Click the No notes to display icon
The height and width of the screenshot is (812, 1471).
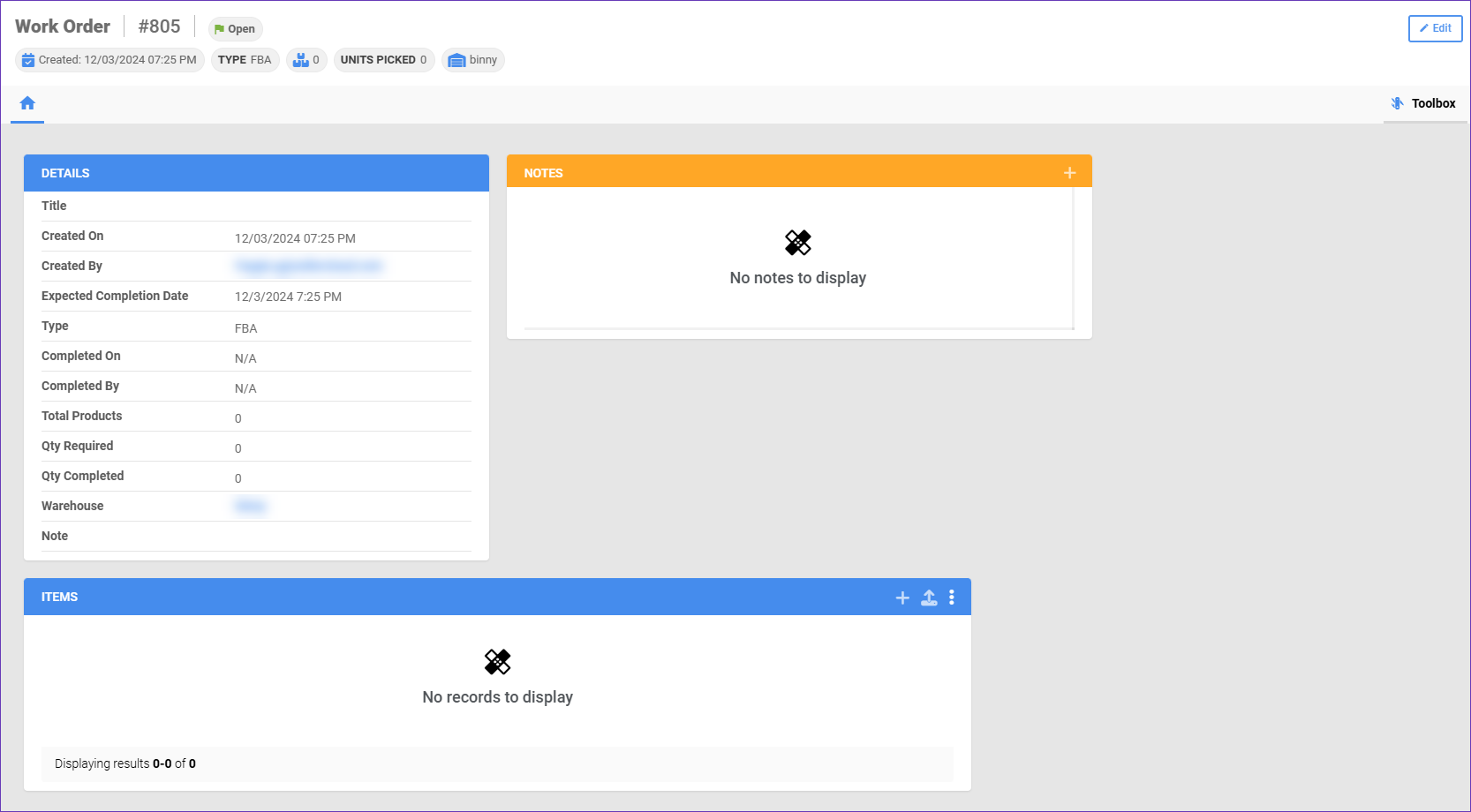click(797, 243)
